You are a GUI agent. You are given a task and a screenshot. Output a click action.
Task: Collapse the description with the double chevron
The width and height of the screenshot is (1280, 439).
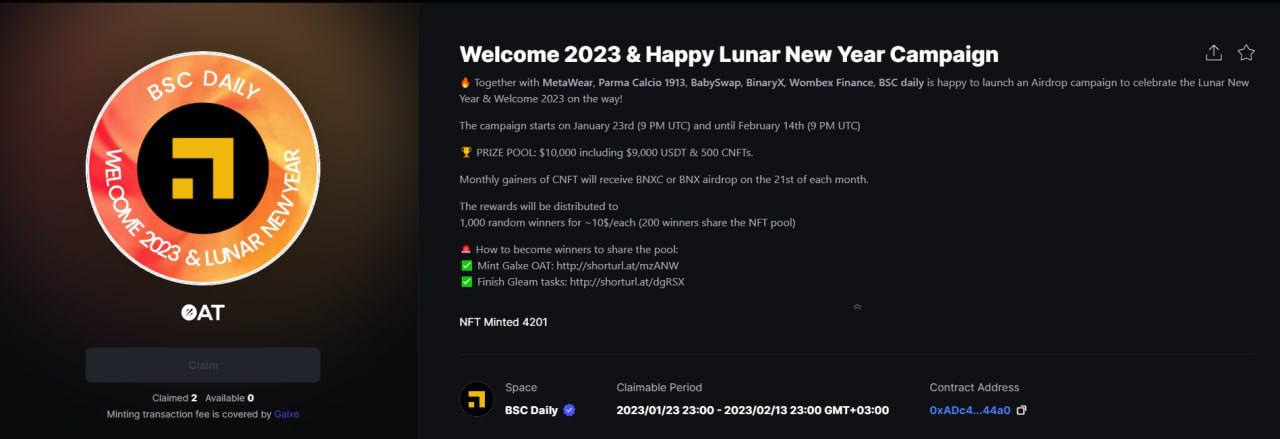coord(857,307)
